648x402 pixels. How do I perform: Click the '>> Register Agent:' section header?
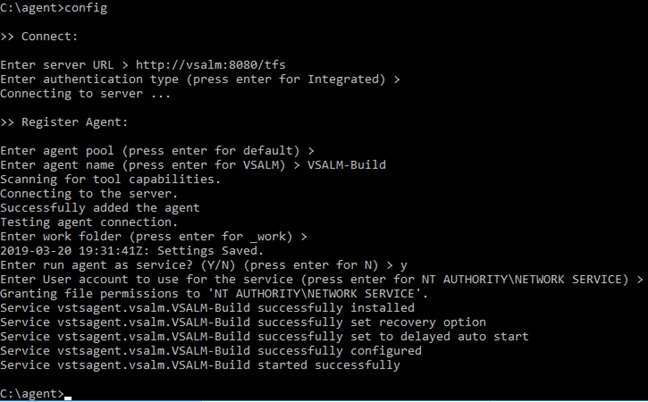click(64, 122)
